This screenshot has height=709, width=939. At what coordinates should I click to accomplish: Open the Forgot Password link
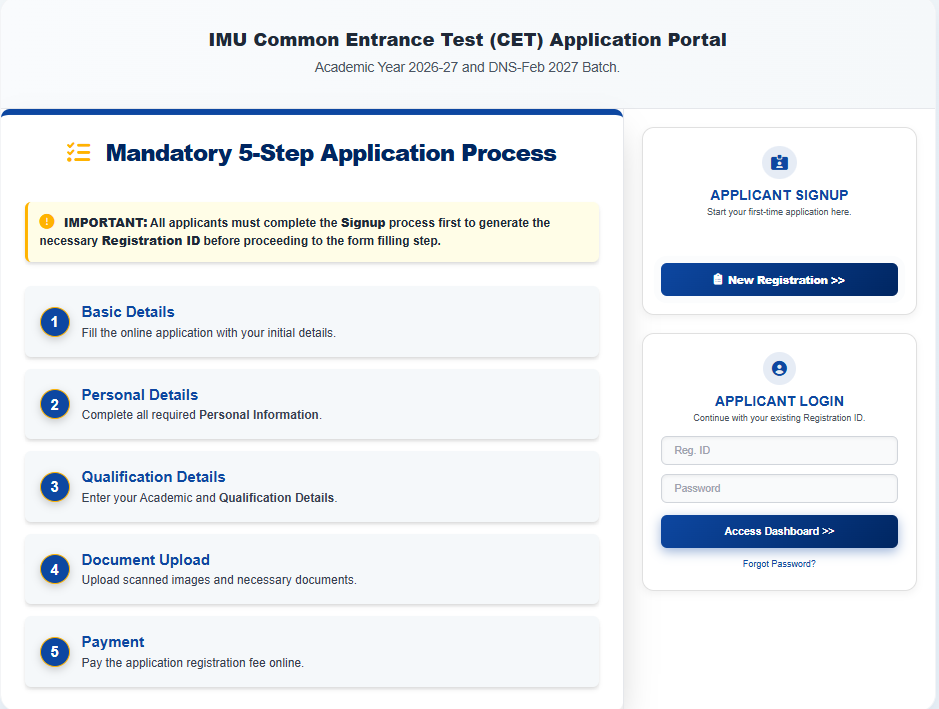pos(779,563)
